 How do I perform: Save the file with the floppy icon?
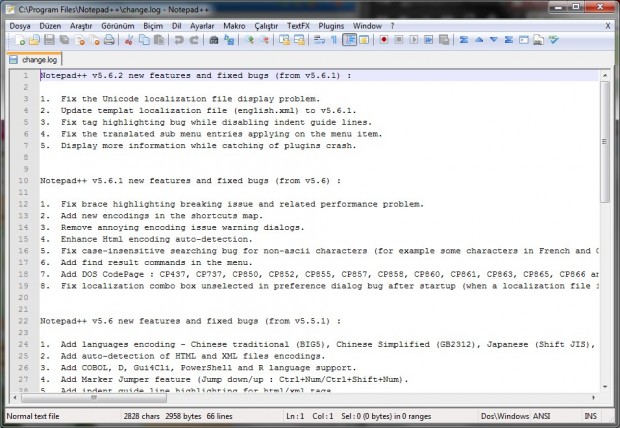click(x=49, y=40)
